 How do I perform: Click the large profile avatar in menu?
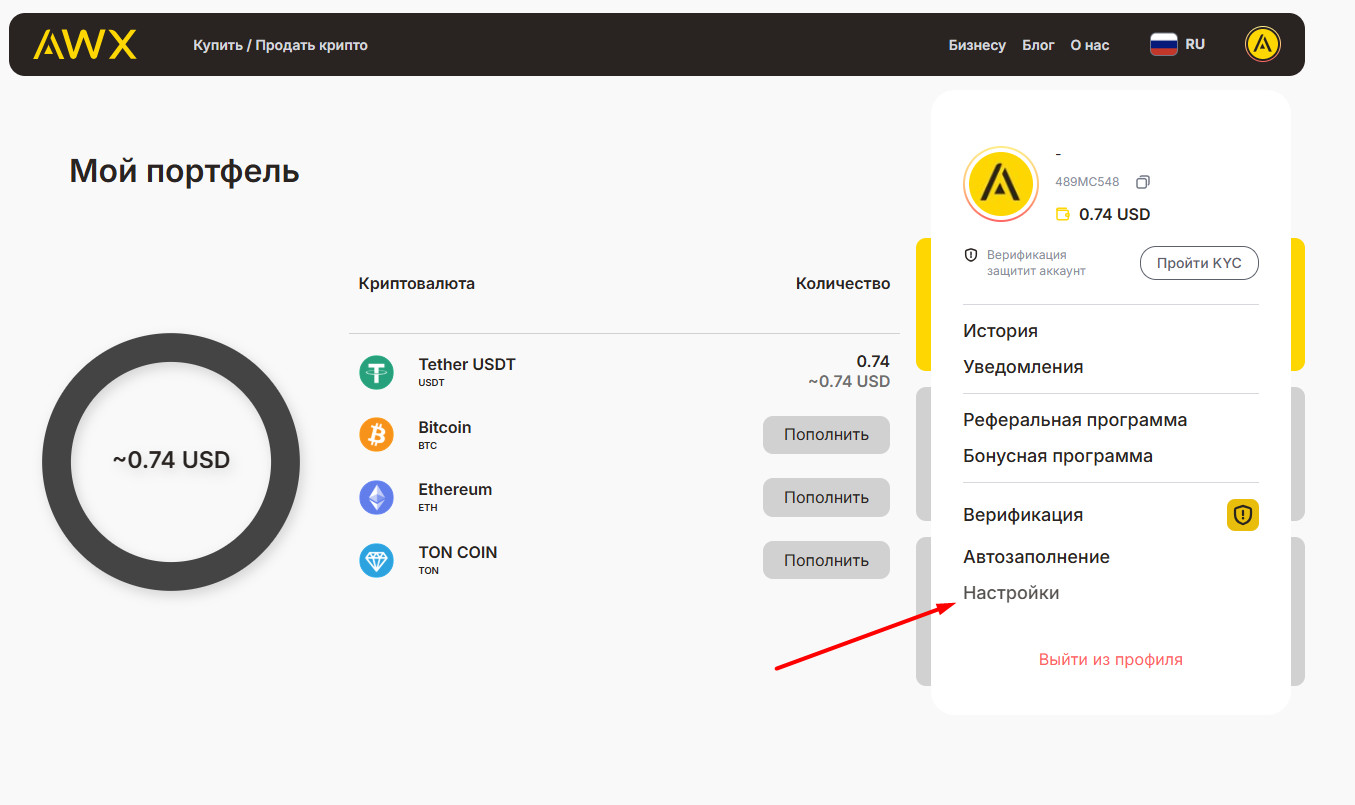point(1001,185)
